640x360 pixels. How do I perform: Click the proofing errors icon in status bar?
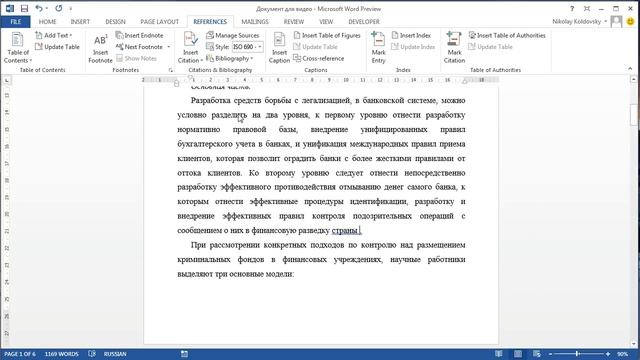click(x=92, y=354)
